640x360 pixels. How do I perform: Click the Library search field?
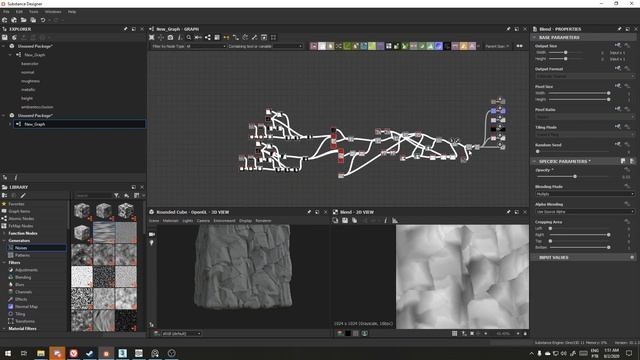click(x=93, y=196)
